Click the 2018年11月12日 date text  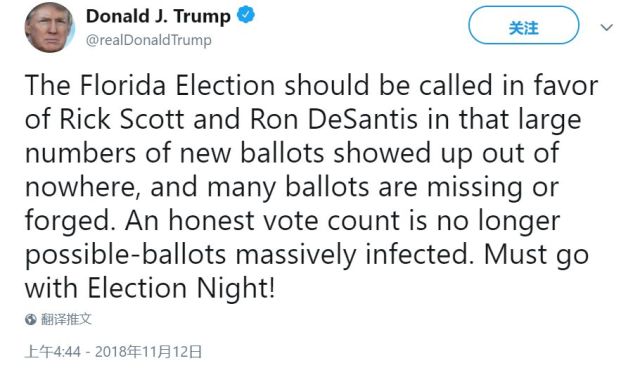(149, 351)
